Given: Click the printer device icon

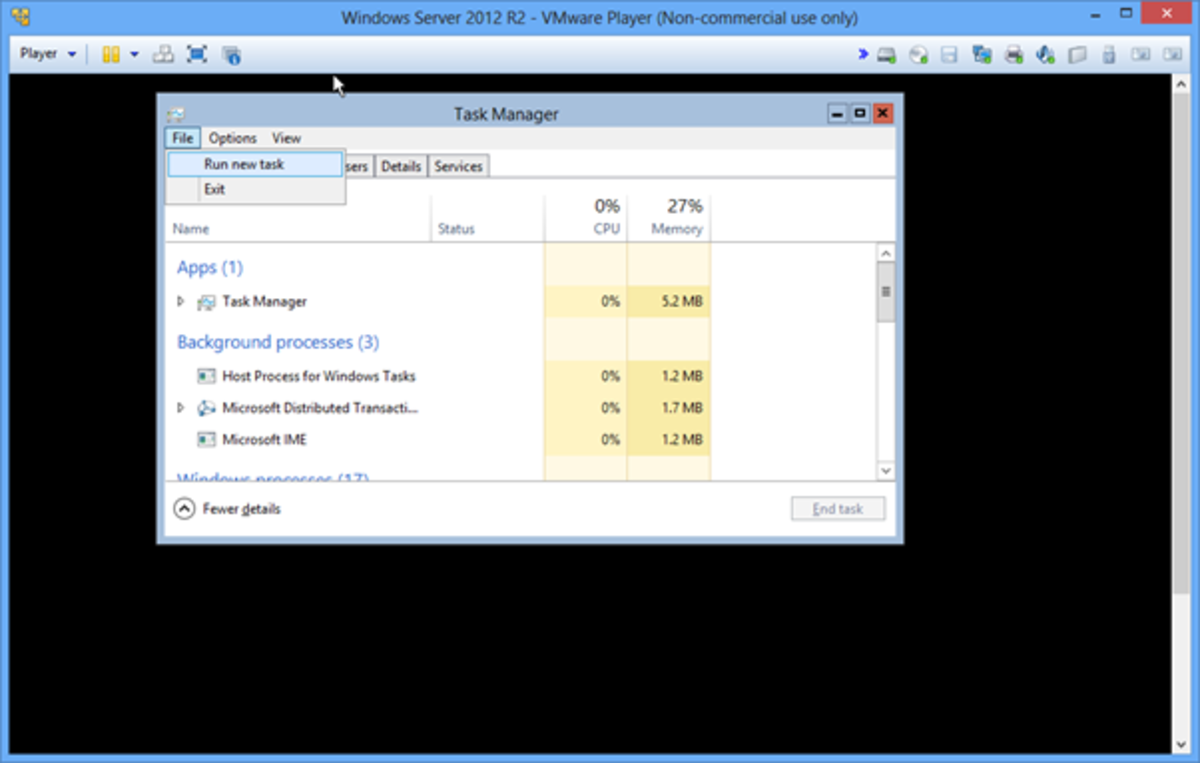Looking at the screenshot, I should [1013, 55].
